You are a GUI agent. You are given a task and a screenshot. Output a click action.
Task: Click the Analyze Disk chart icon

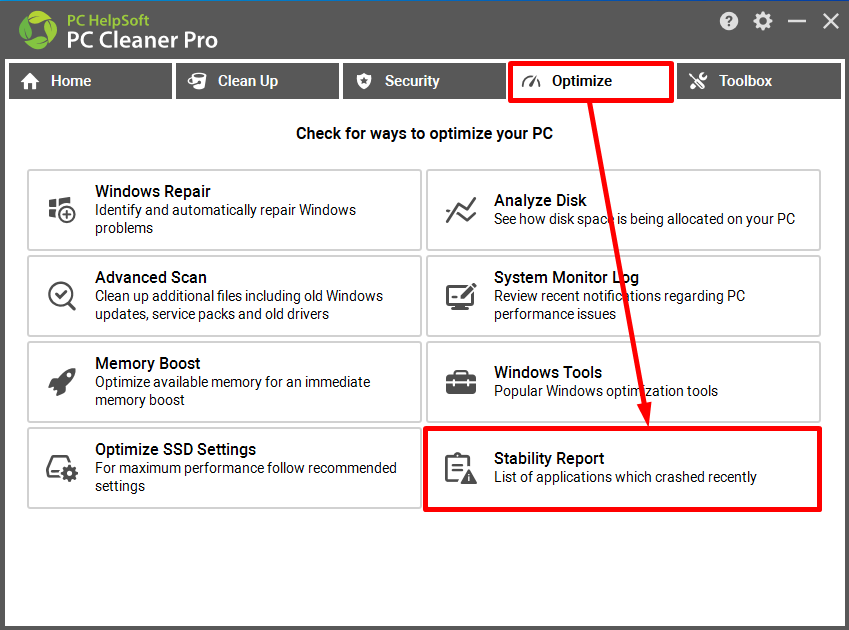461,210
